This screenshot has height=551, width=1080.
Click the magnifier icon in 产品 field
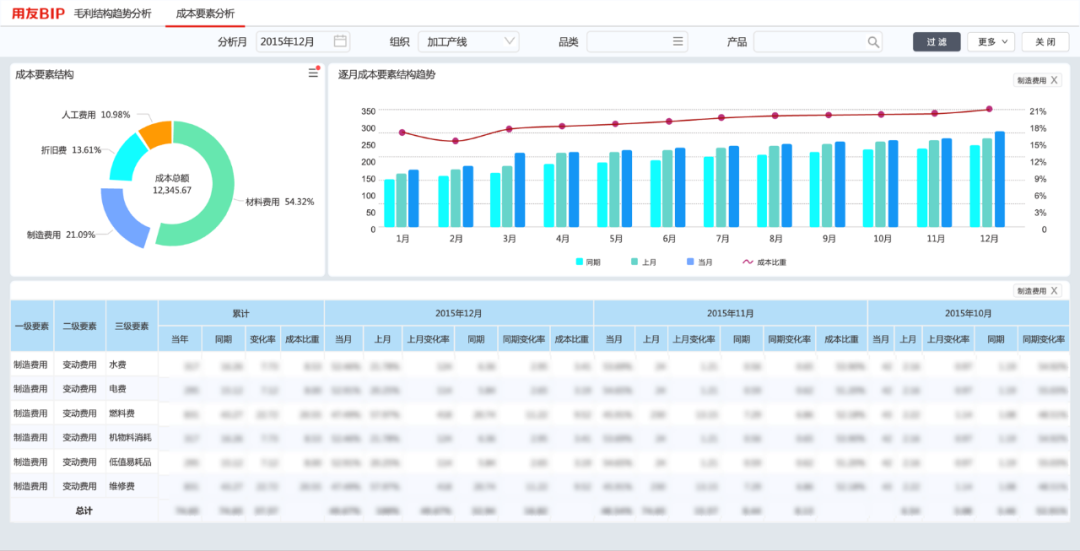tap(873, 42)
